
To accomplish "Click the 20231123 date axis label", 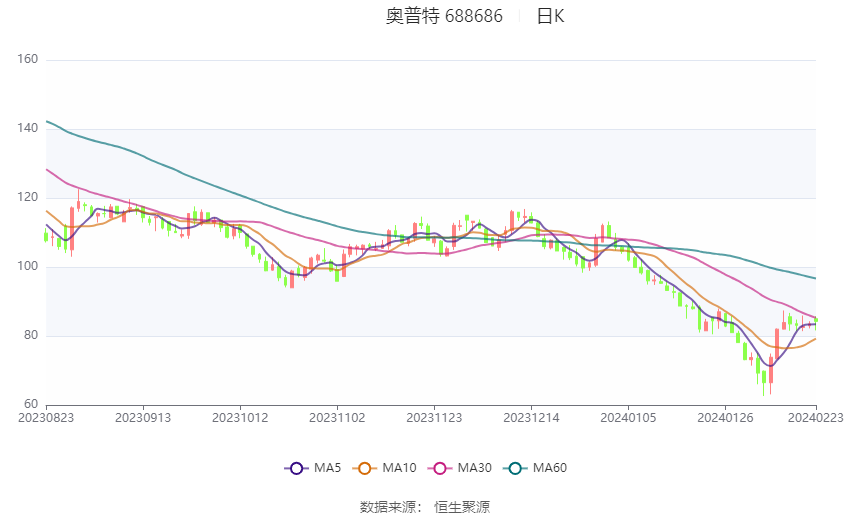I will pos(434,418).
